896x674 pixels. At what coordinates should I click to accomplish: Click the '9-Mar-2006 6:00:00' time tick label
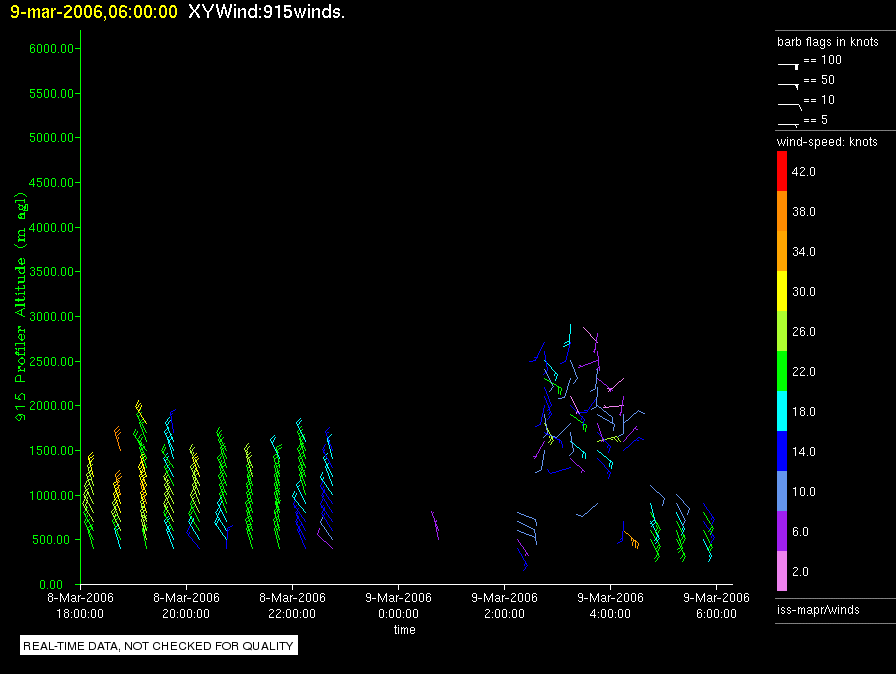click(716, 605)
